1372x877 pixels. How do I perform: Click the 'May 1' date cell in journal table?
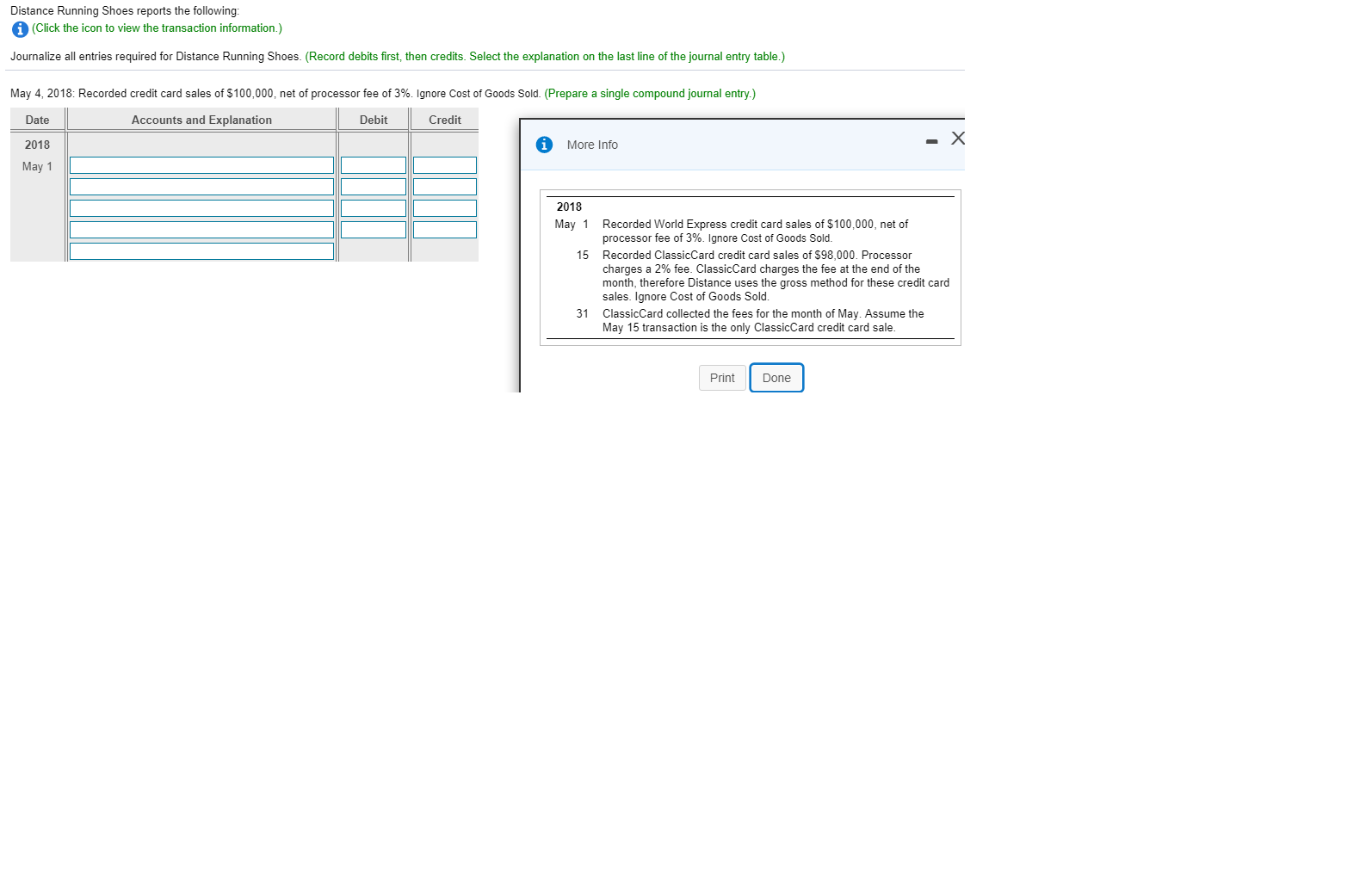pos(37,166)
